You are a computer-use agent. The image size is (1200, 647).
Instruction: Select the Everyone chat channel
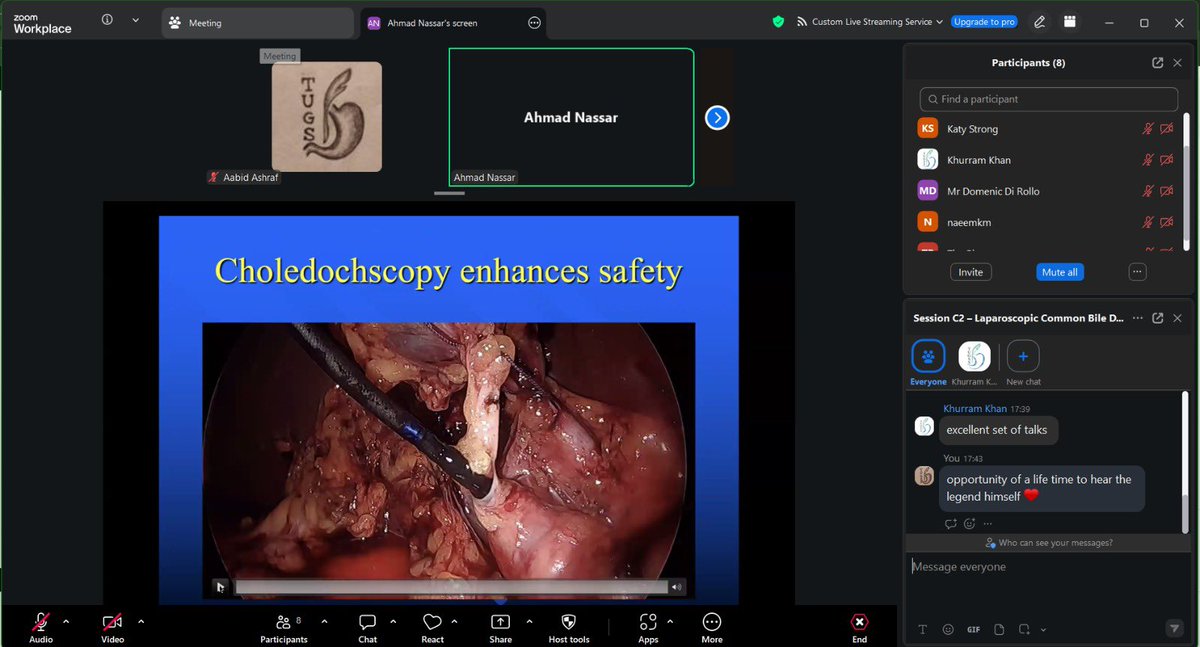[x=928, y=363]
